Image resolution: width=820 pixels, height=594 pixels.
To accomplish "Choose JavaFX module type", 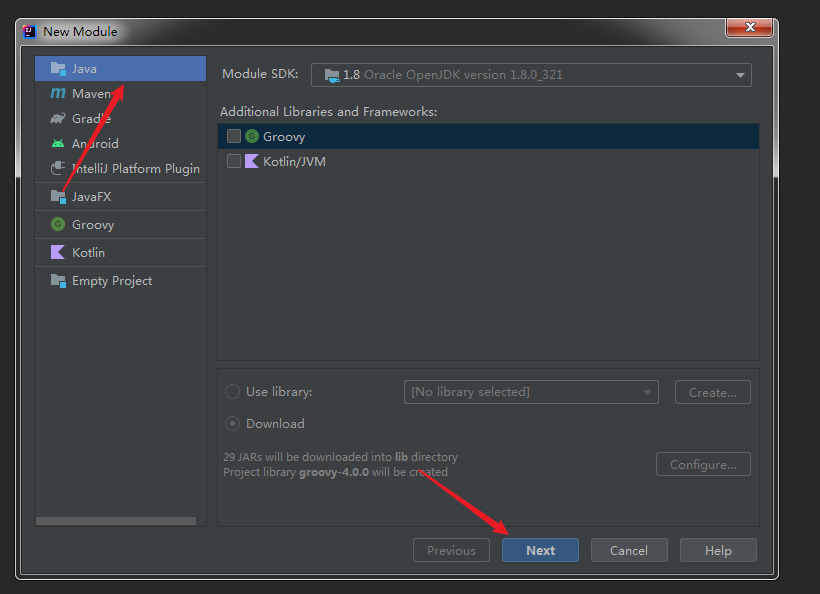I will (x=120, y=197).
